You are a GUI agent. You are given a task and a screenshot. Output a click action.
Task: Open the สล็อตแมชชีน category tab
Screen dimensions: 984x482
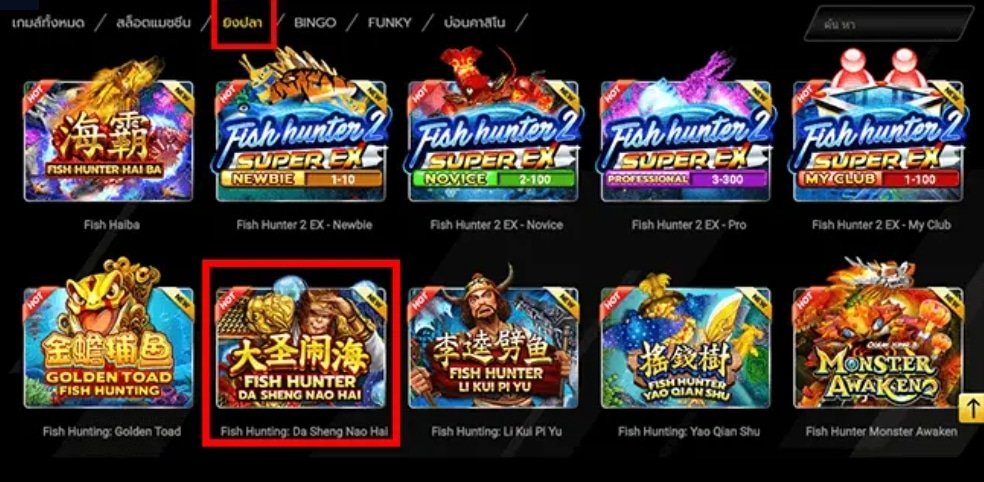point(153,23)
